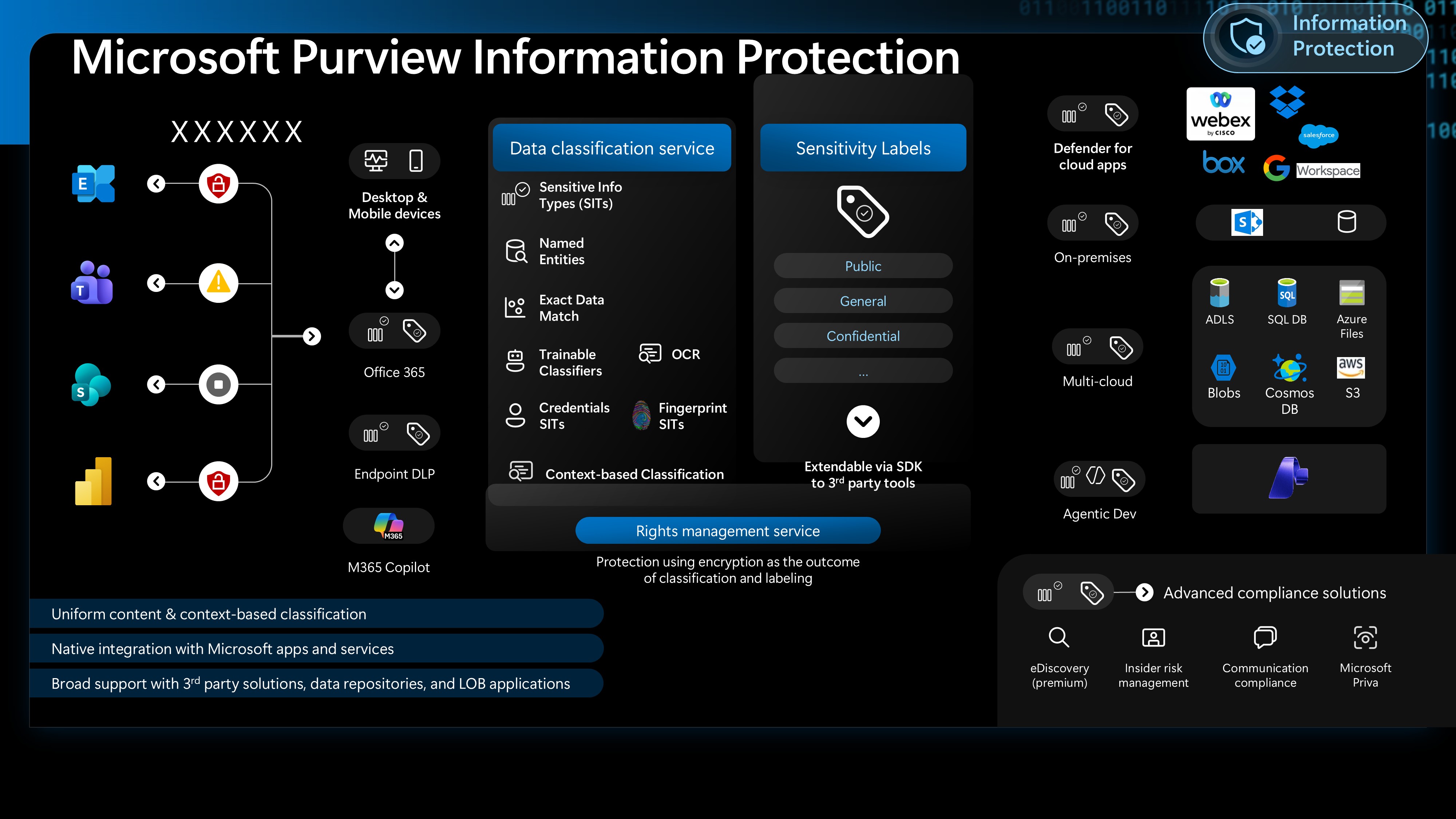Click the Power BI icon
Screen dimensions: 1456x819
tap(94, 481)
